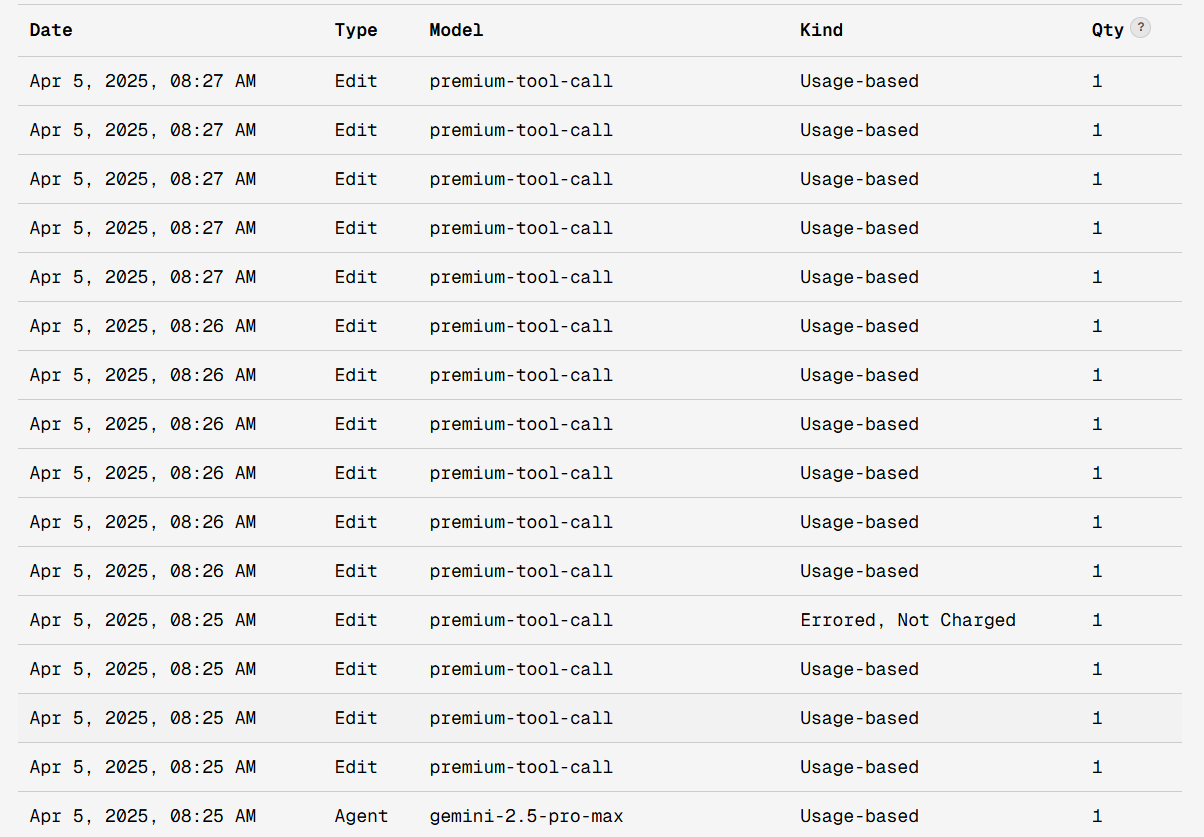The width and height of the screenshot is (1204, 837).
Task: Select premium-tool-call in the errored row
Action: pos(521,620)
